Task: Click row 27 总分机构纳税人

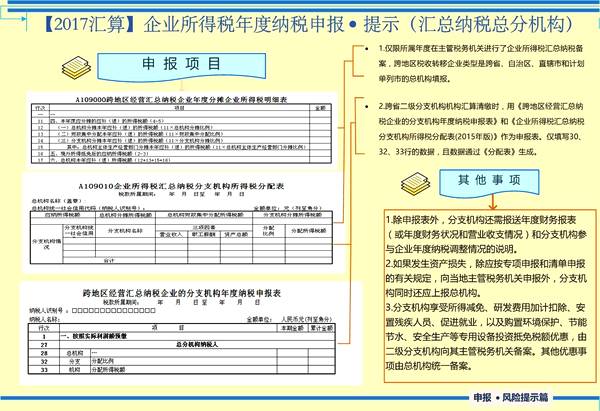Action: pyautogui.click(x=181, y=345)
